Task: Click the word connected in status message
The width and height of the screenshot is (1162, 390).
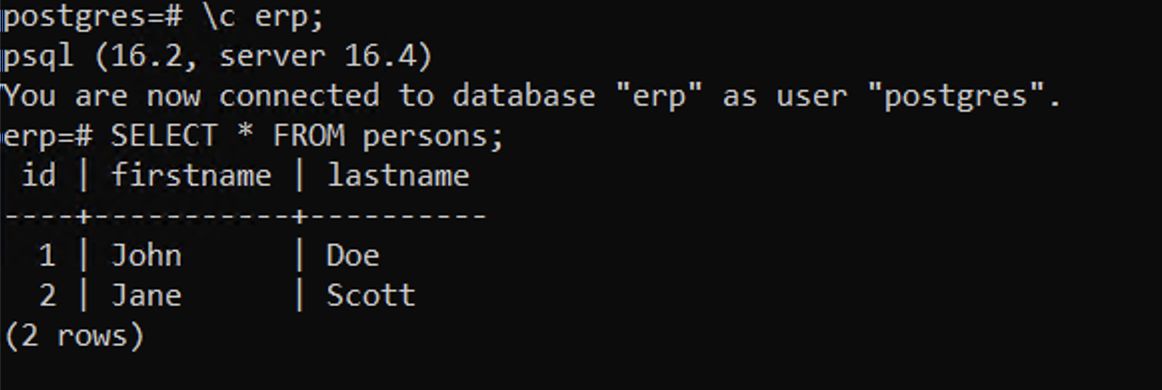Action: (299, 96)
